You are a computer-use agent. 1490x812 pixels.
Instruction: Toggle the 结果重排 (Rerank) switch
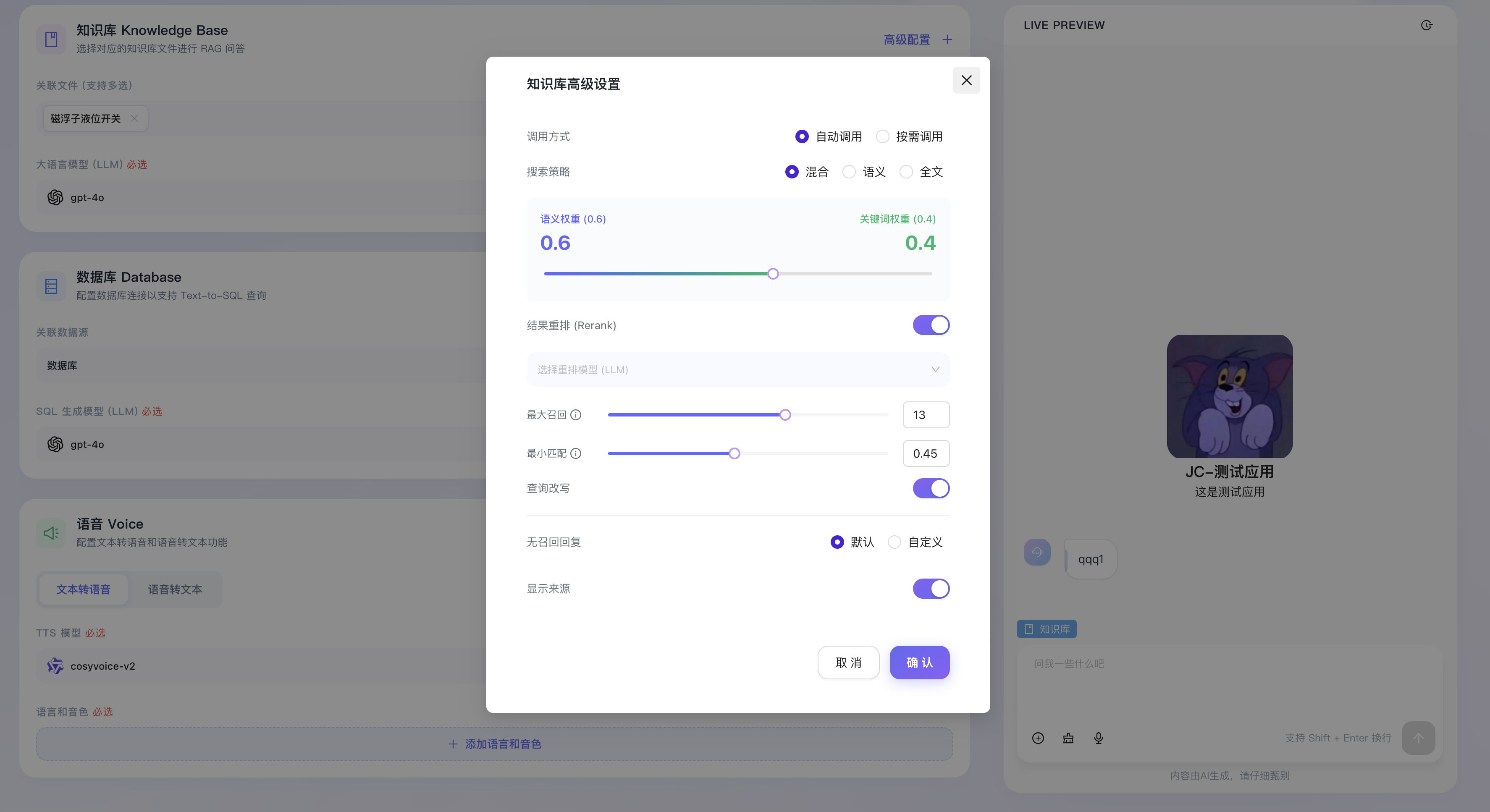coord(931,325)
